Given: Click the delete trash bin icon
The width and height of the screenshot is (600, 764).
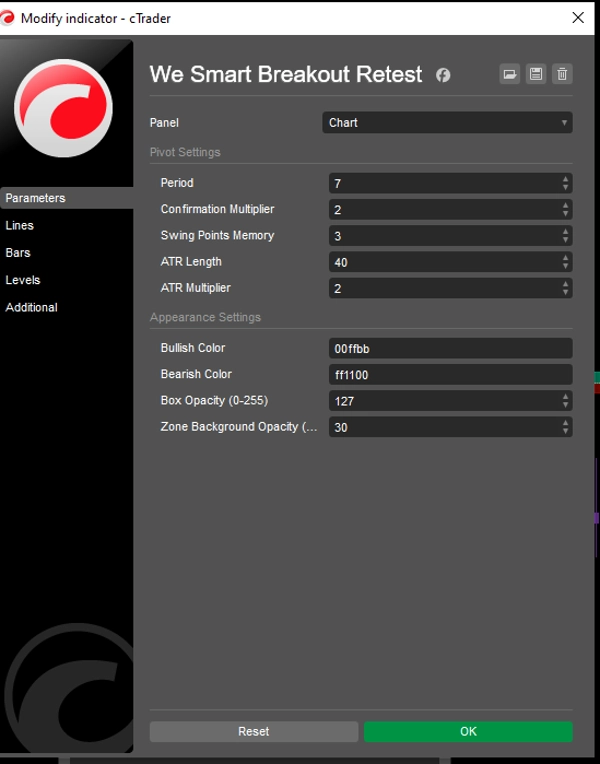Looking at the screenshot, I should 562,74.
